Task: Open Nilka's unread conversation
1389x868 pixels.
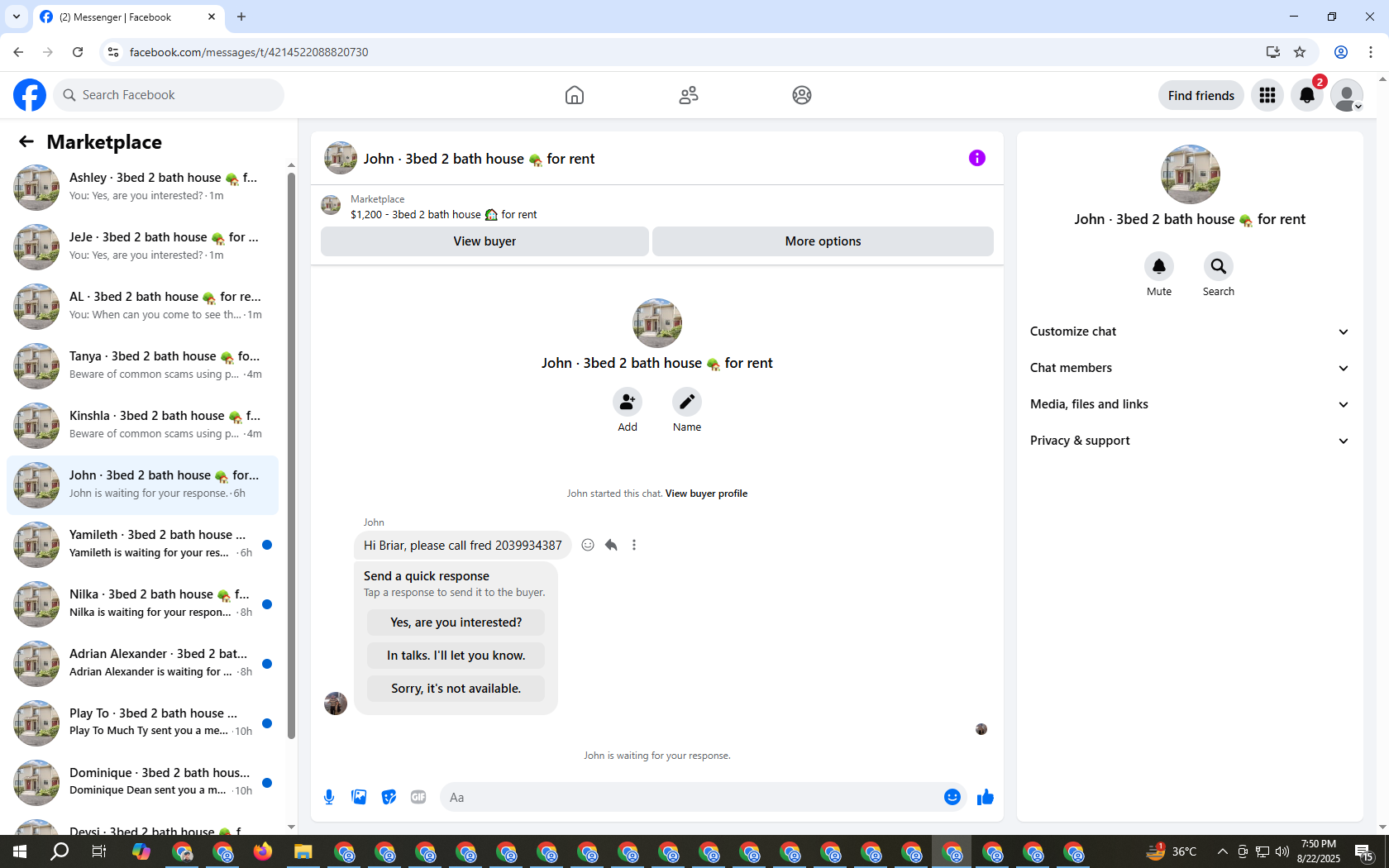Action: pos(142,604)
